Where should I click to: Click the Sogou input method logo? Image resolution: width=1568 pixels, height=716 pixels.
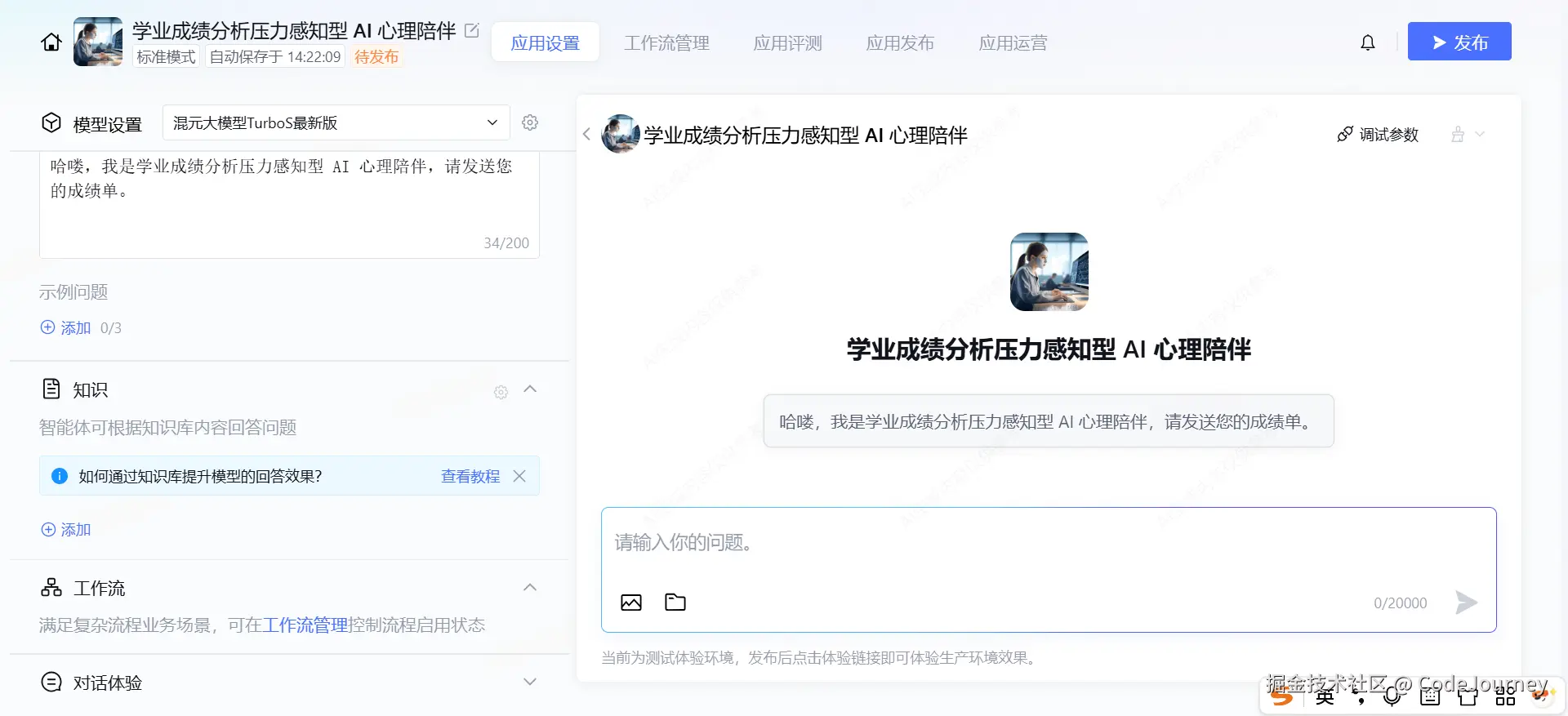point(1282,696)
